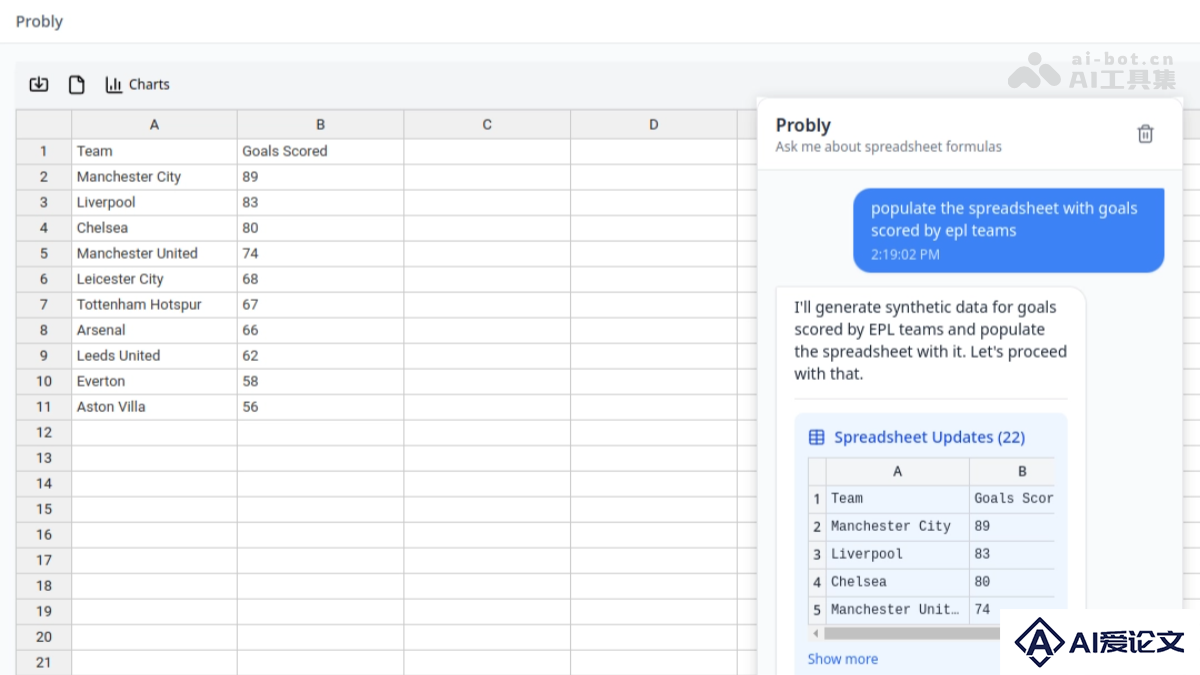Click the user chat message bubble
This screenshot has width=1200, height=675.
point(1008,230)
